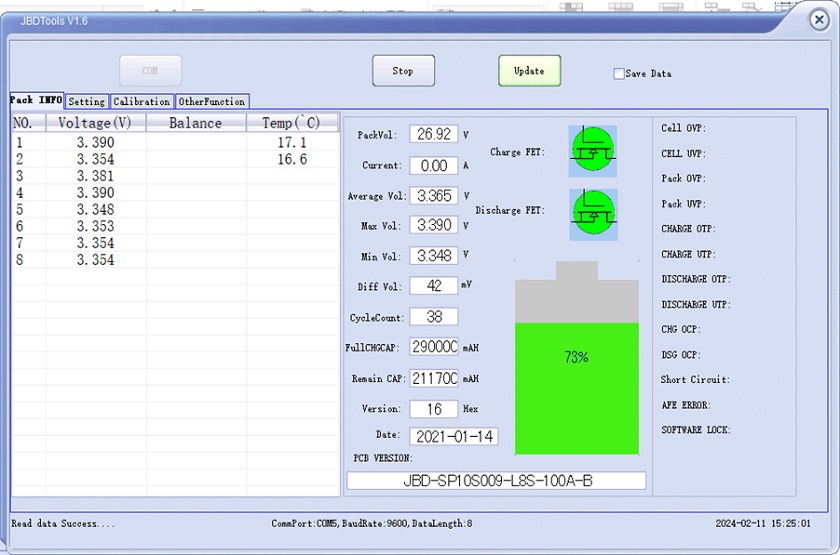Click the Pack OVP: status label
This screenshot has width=840, height=555.
pos(683,178)
